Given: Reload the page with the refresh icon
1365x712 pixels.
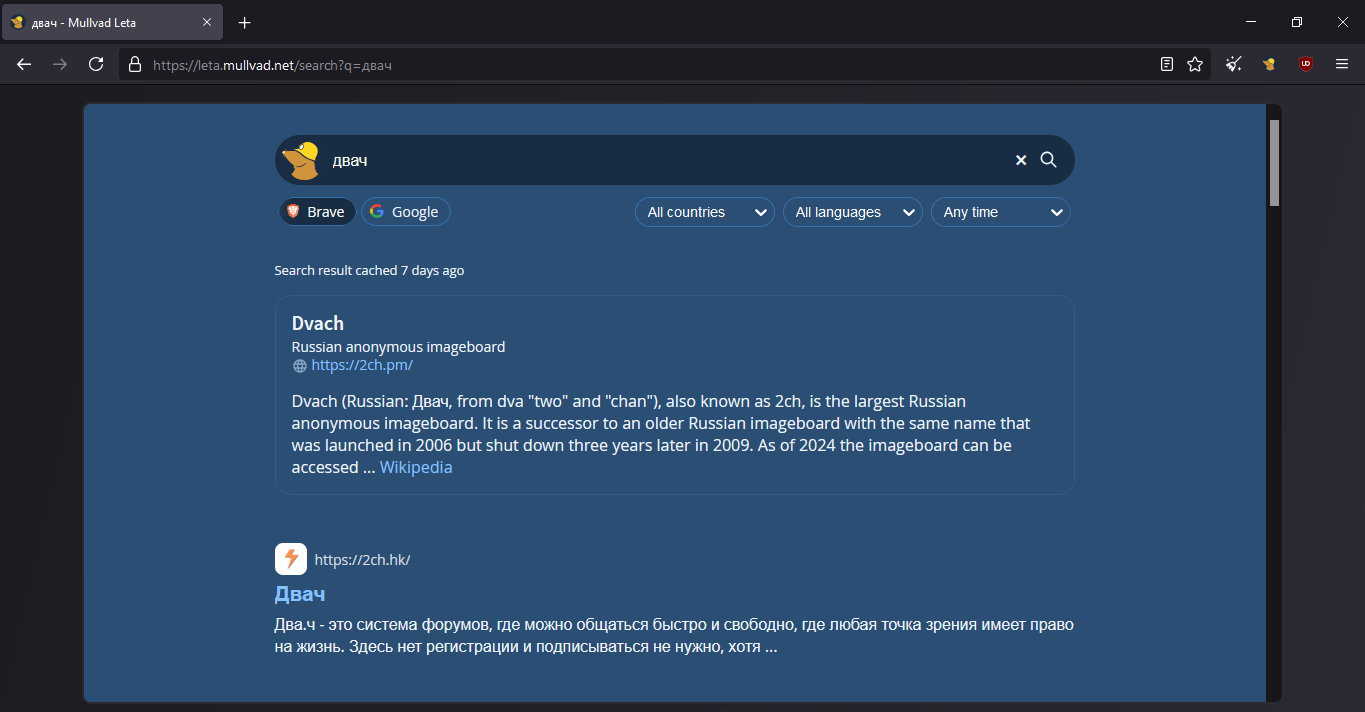Looking at the screenshot, I should (x=96, y=64).
